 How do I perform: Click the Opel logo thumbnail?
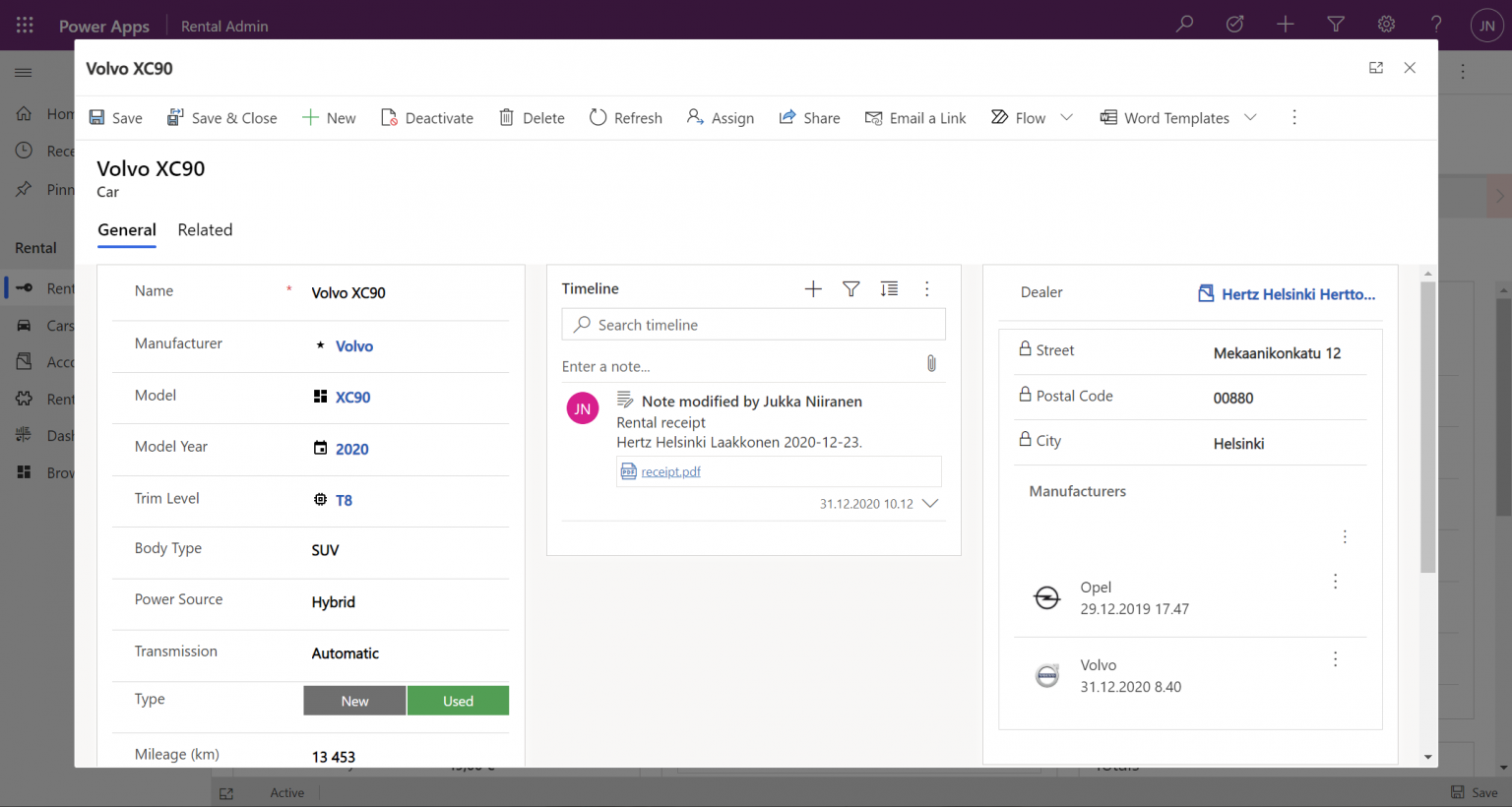1047,597
